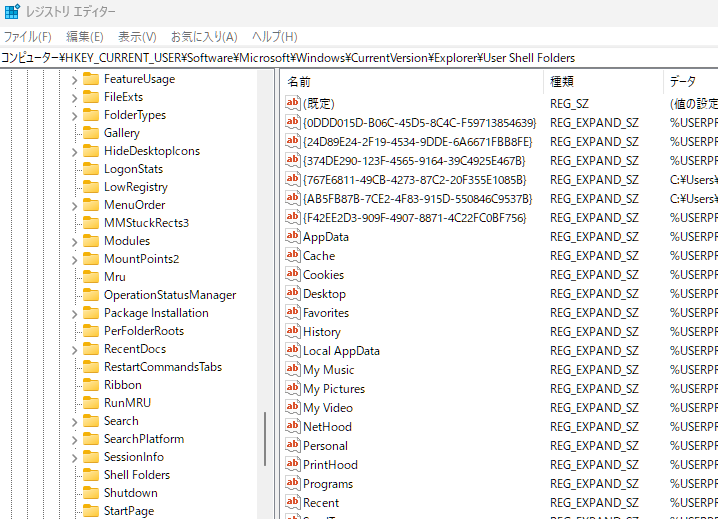This screenshot has height=519, width=718.
Task: Click the string value icon beside AppData
Action: coord(293,237)
